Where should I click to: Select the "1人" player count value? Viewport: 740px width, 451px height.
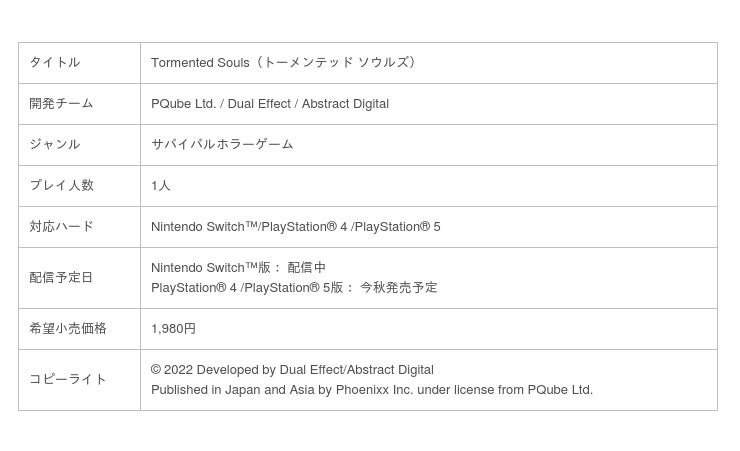coord(161,185)
